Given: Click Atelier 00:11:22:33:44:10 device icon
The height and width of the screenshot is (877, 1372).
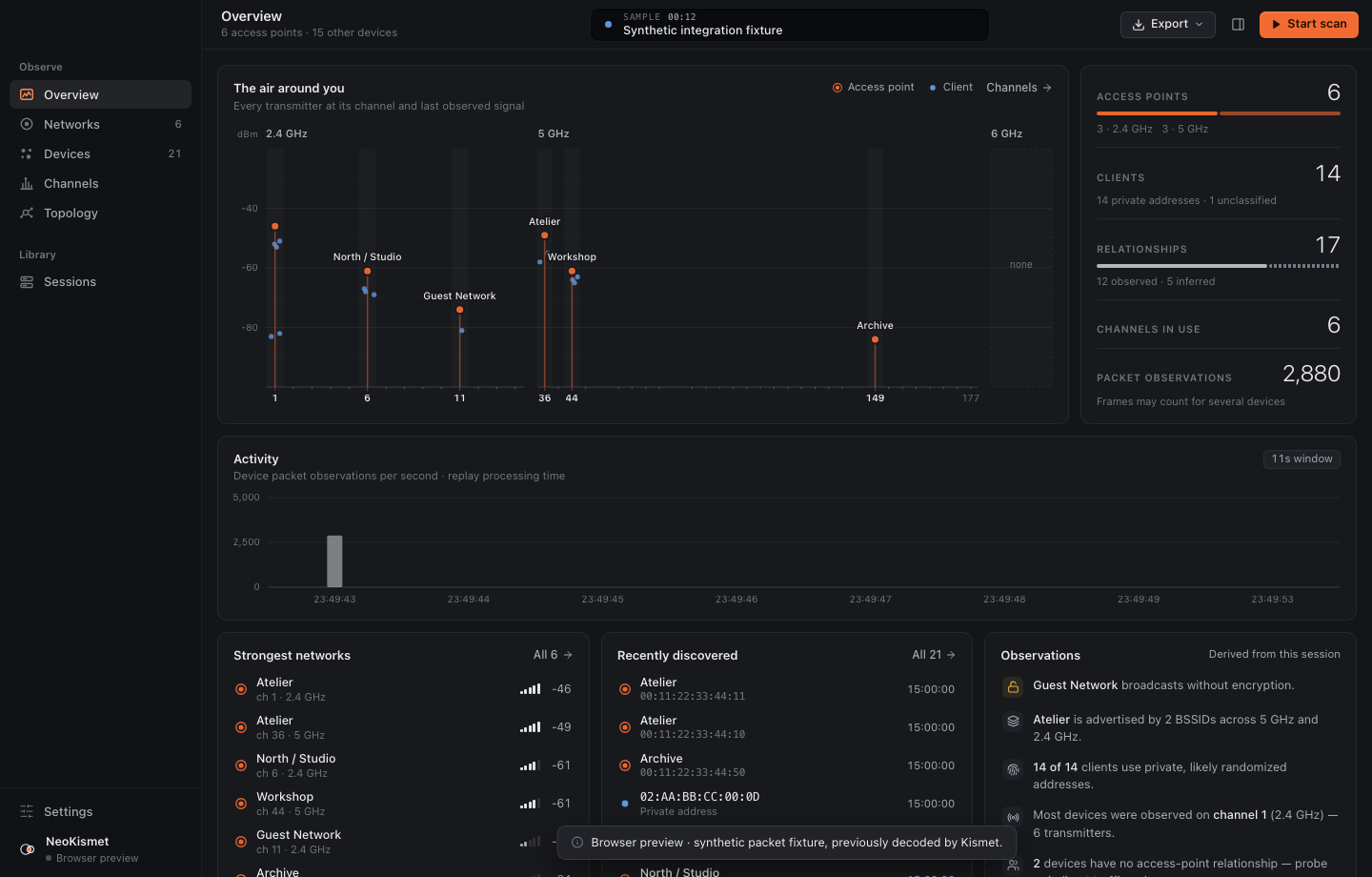Looking at the screenshot, I should pos(625,727).
